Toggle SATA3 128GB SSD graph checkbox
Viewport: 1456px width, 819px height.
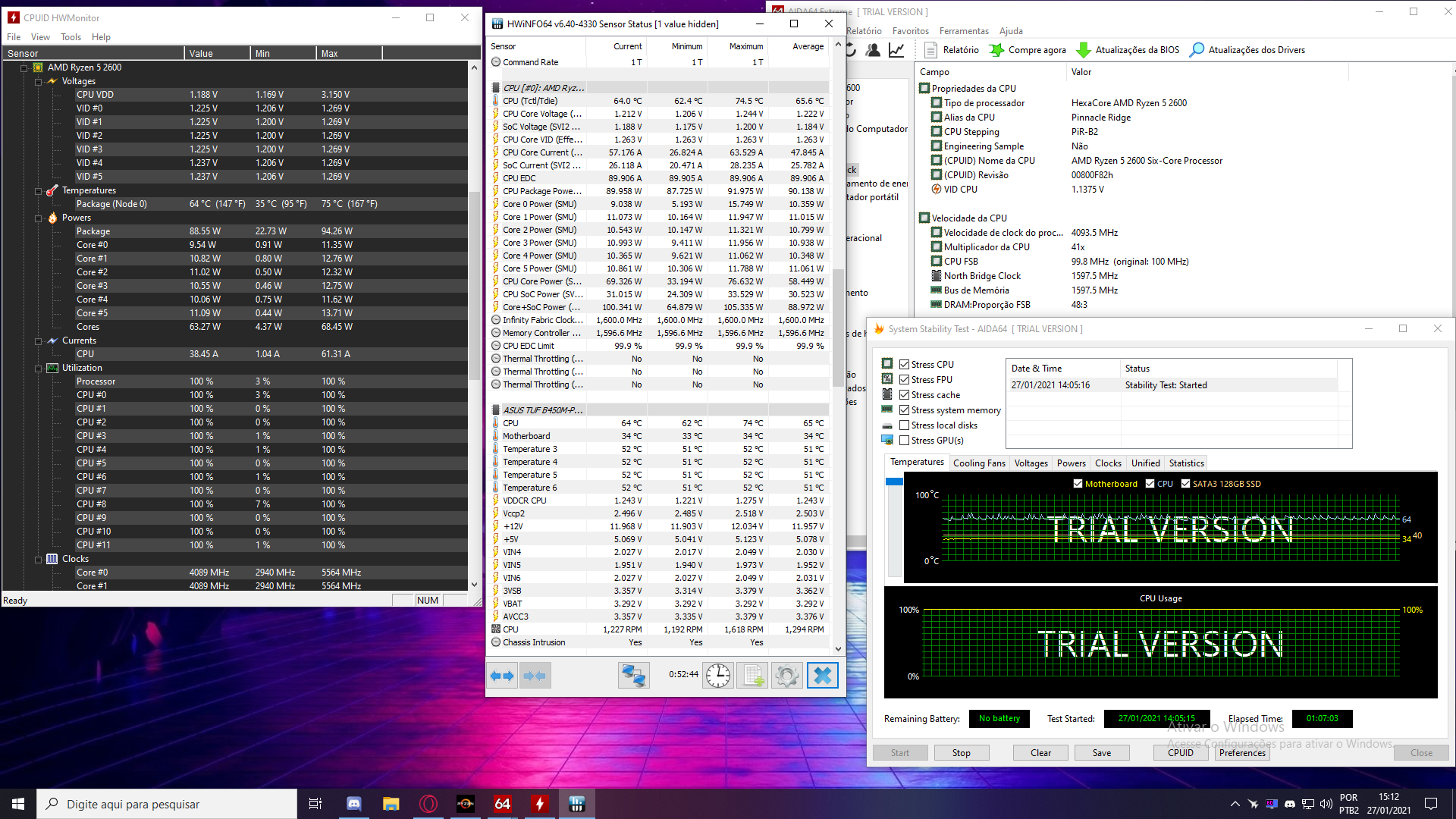tap(1185, 484)
